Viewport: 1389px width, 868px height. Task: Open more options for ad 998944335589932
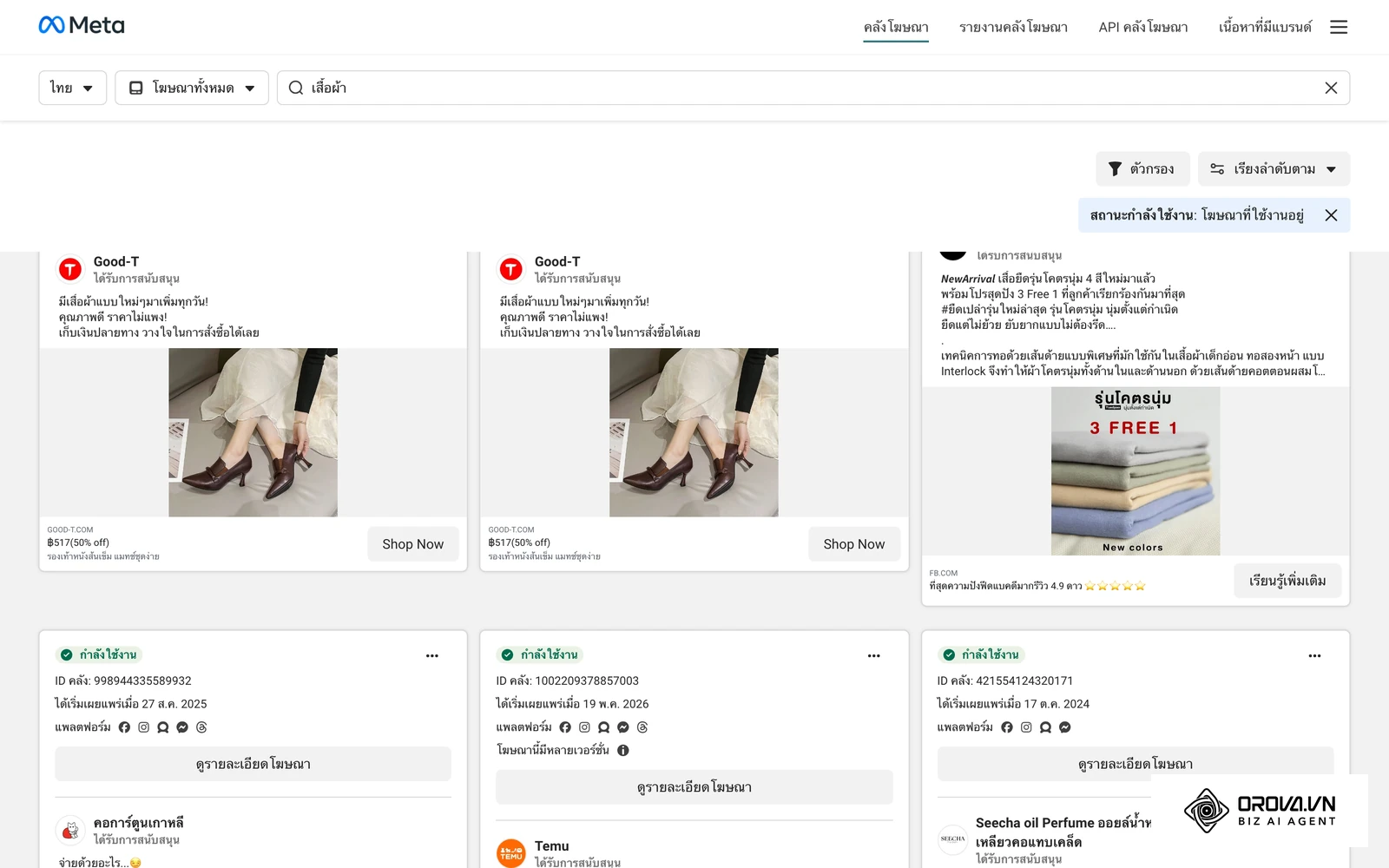(432, 656)
